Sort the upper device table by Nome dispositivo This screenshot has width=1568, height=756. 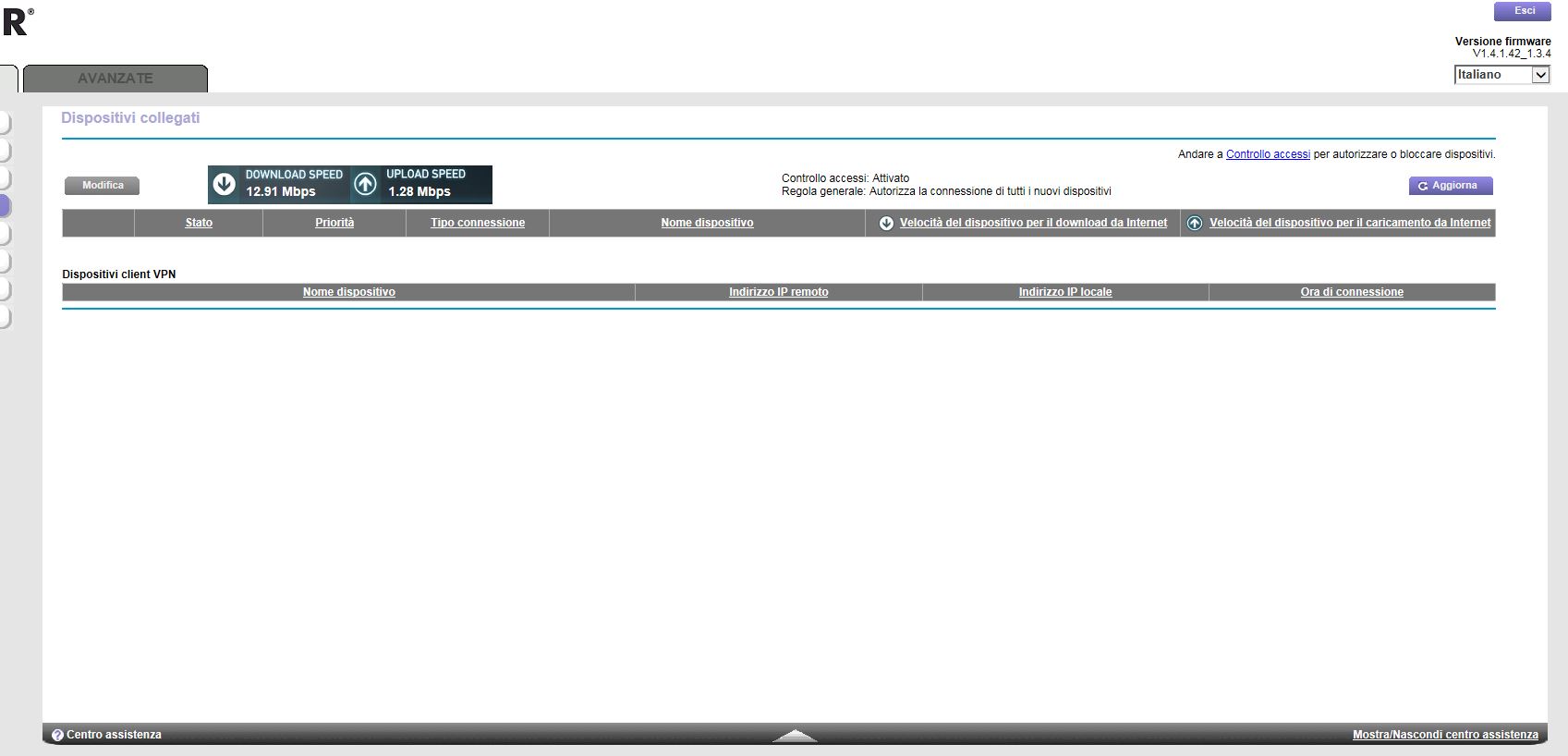[707, 223]
